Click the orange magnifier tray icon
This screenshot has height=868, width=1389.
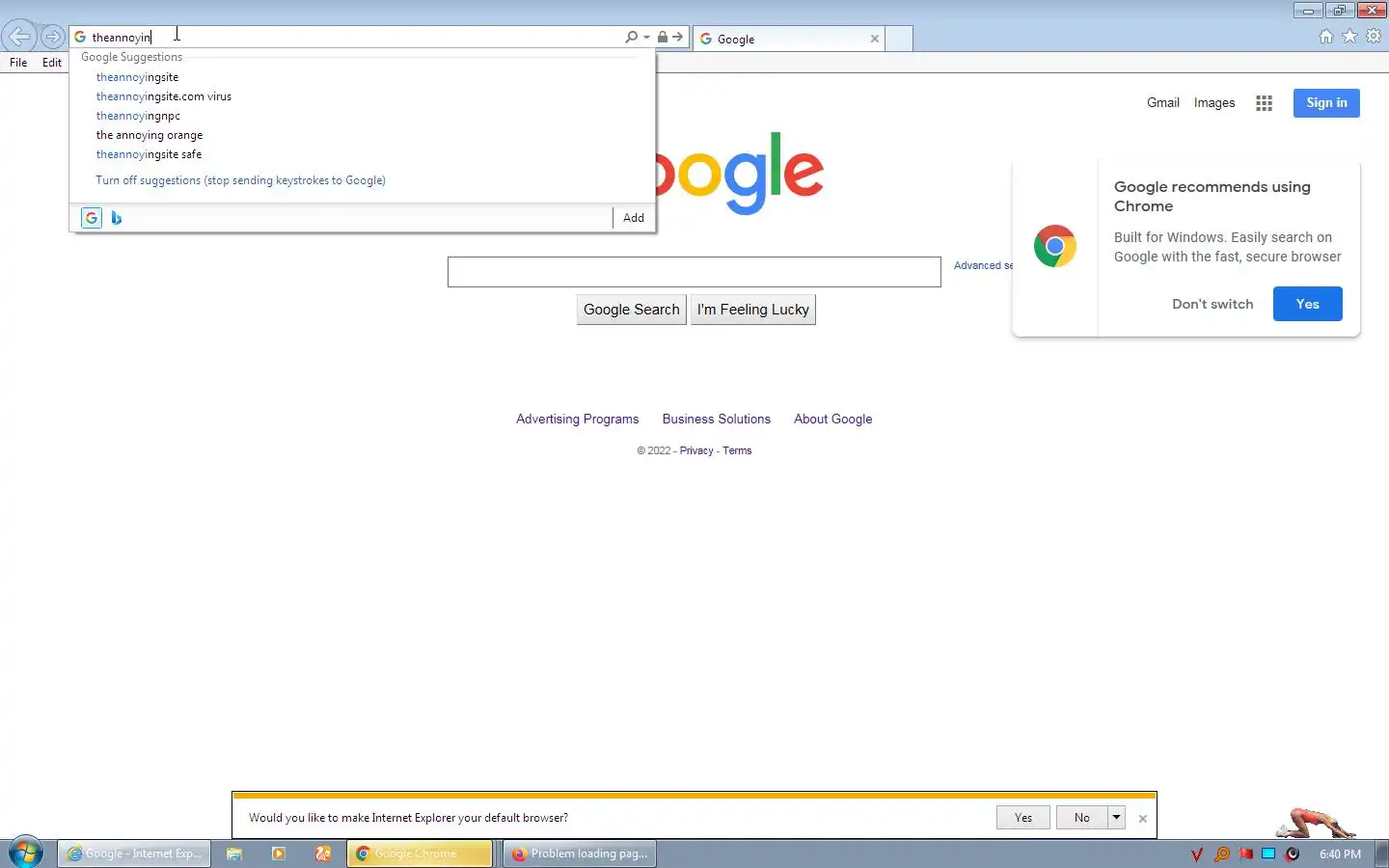tap(1222, 854)
